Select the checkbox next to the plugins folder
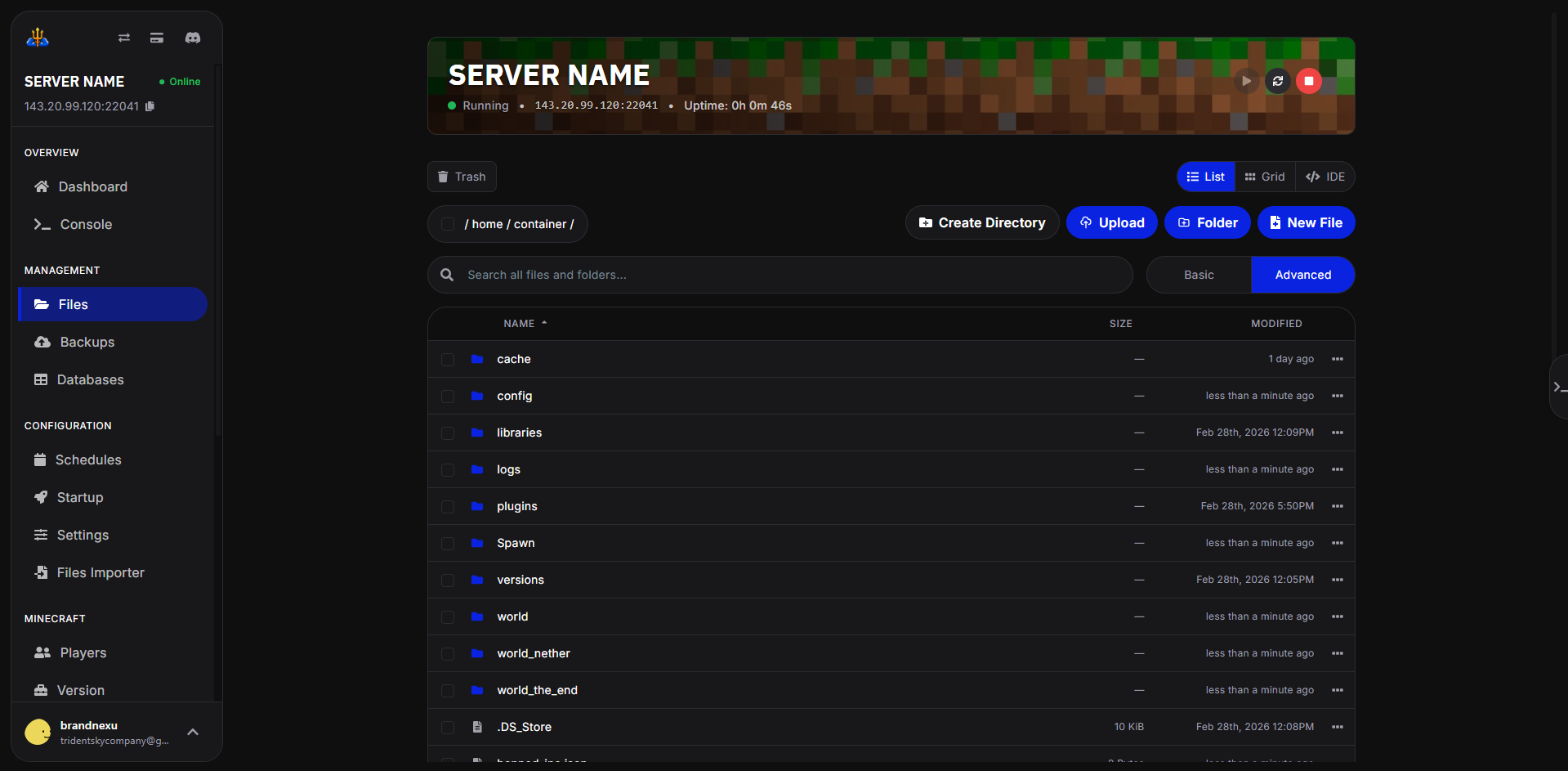1568x771 pixels. (x=448, y=506)
